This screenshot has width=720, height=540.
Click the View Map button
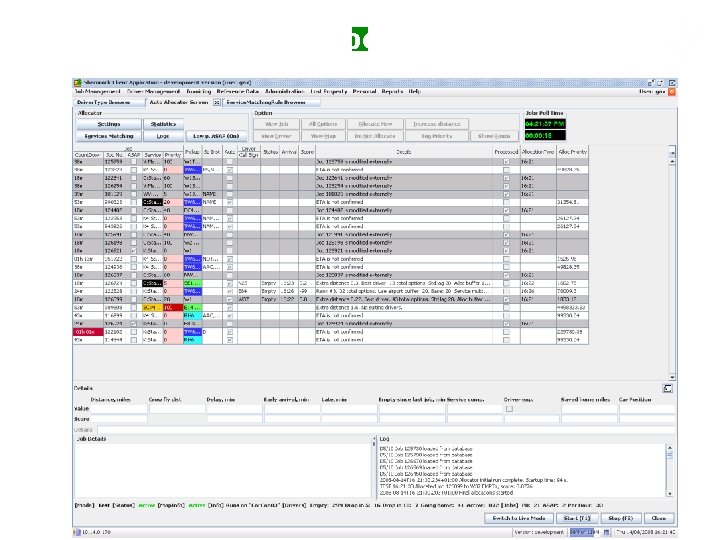(323, 136)
